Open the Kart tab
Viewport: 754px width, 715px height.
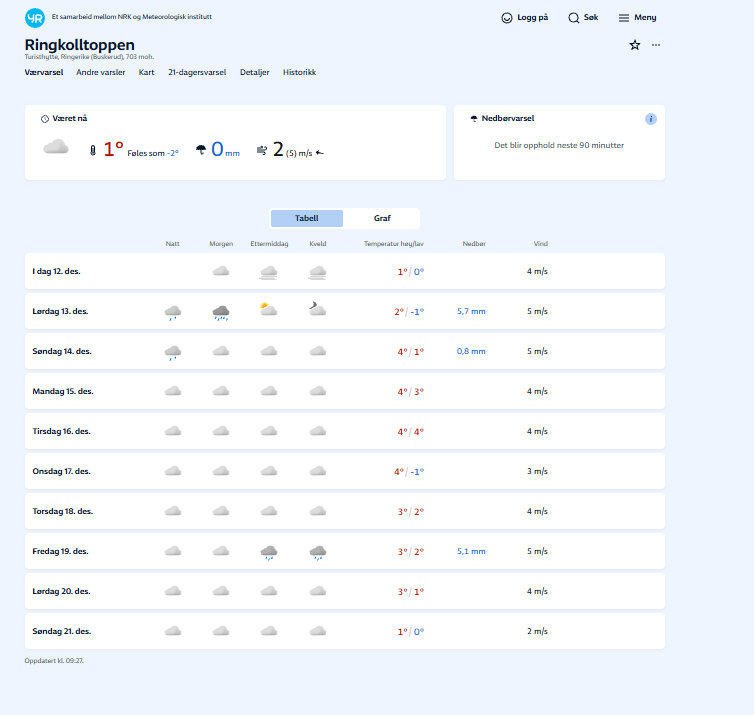coord(146,72)
